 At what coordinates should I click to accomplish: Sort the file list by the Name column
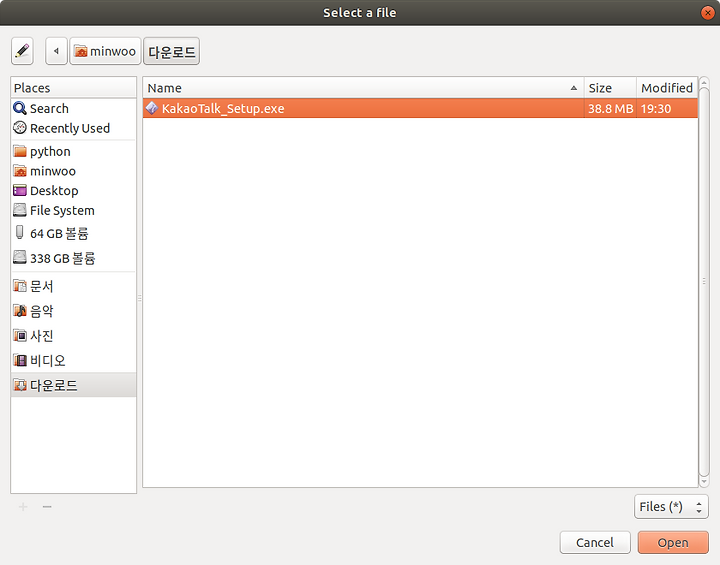pyautogui.click(x=363, y=88)
